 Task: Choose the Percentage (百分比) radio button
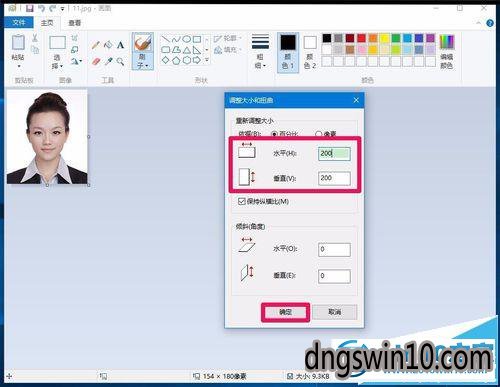point(275,134)
